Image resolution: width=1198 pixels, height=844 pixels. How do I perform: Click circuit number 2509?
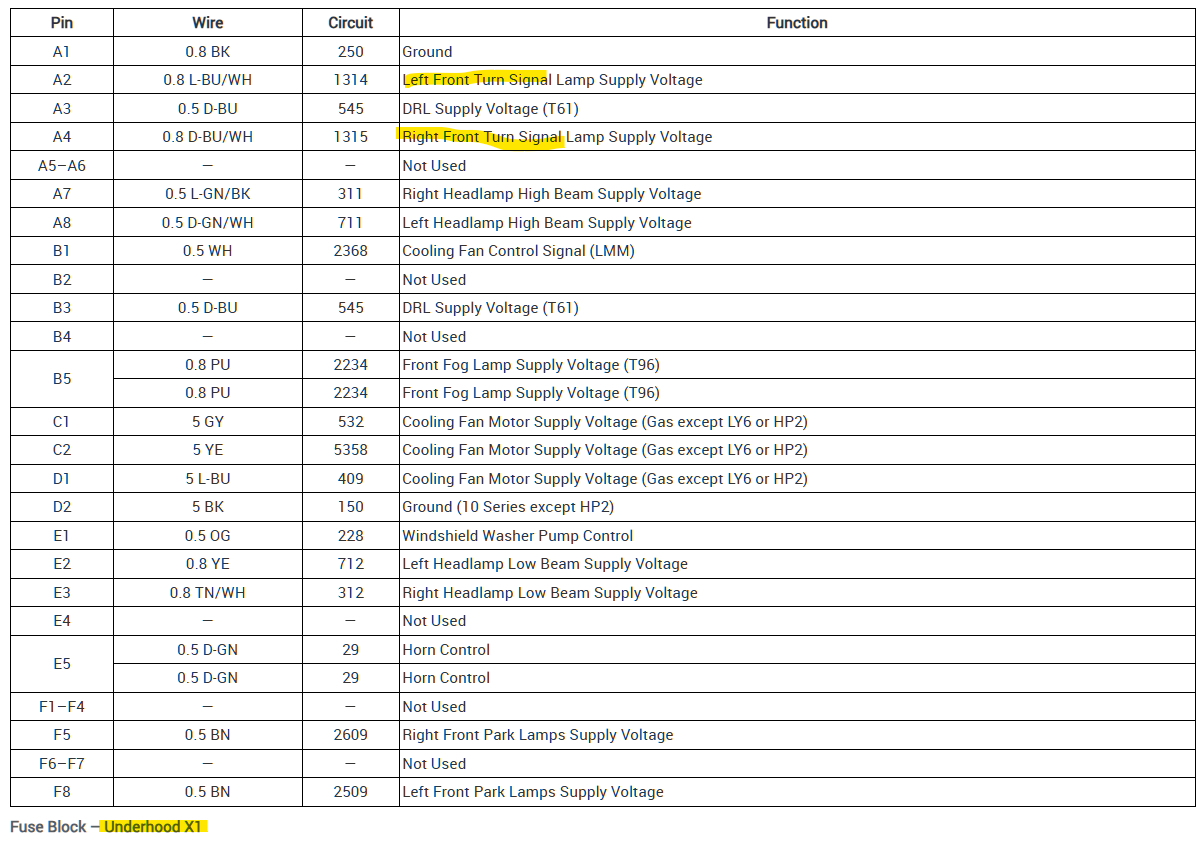351,792
